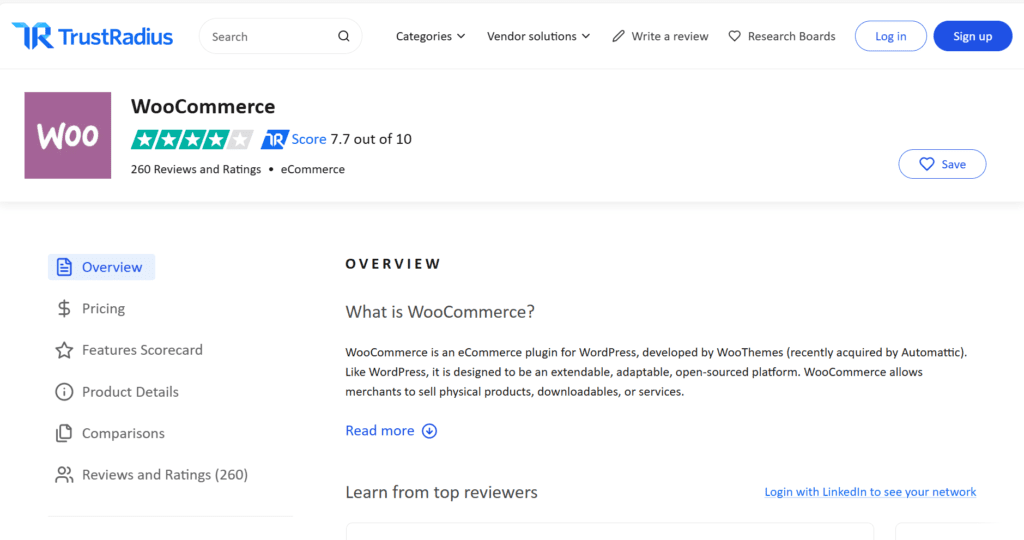1024x540 pixels.
Task: Click Login with LinkedIn to see your network
Action: point(871,492)
